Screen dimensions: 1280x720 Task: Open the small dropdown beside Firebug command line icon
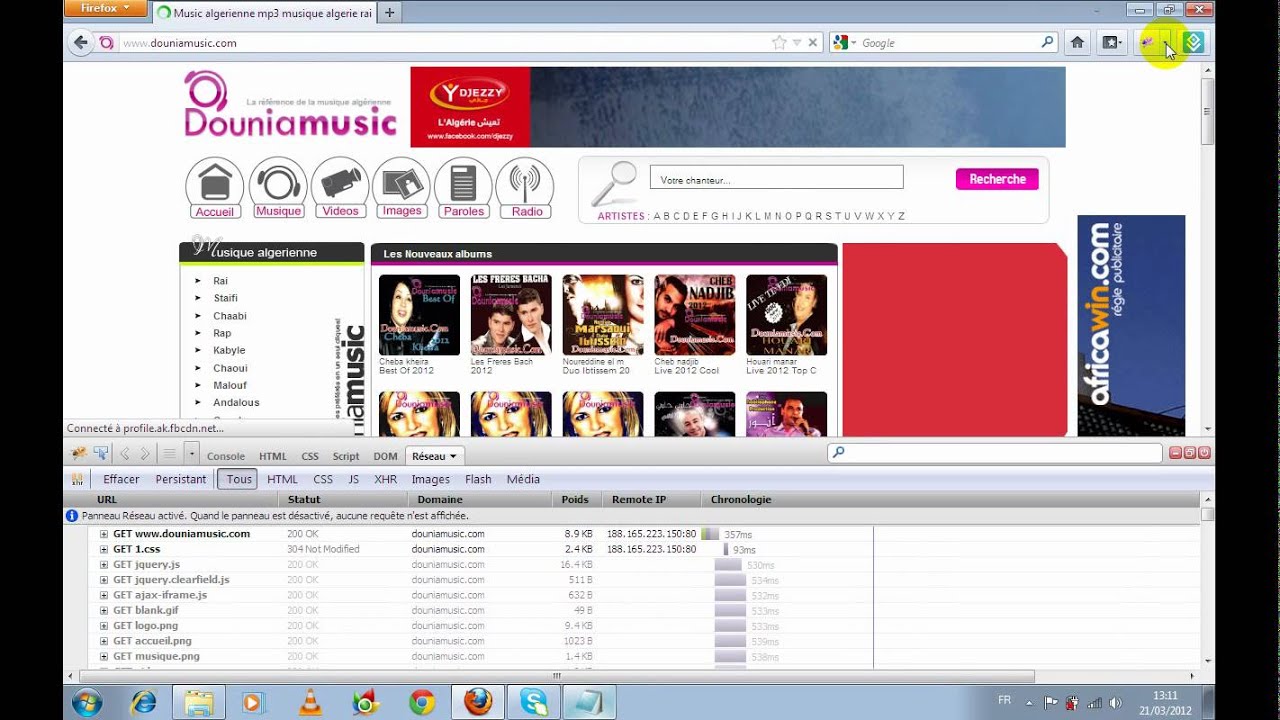click(191, 454)
